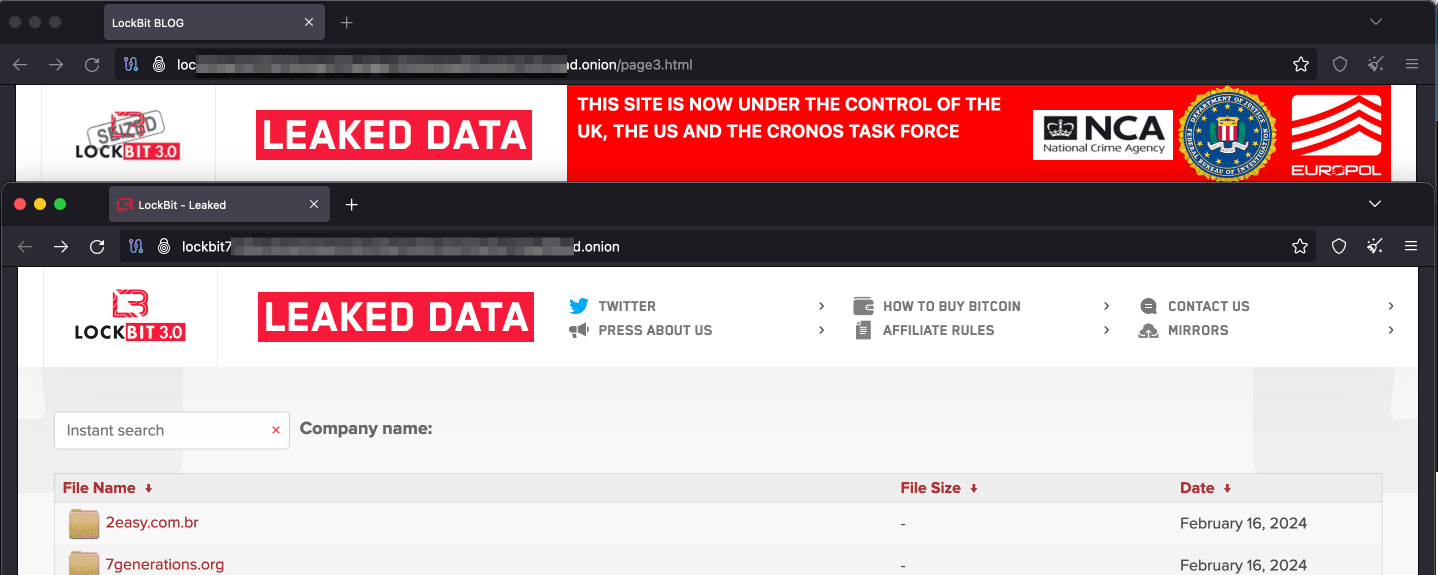Click the document icon beside Affiliate Rules

click(x=864, y=330)
